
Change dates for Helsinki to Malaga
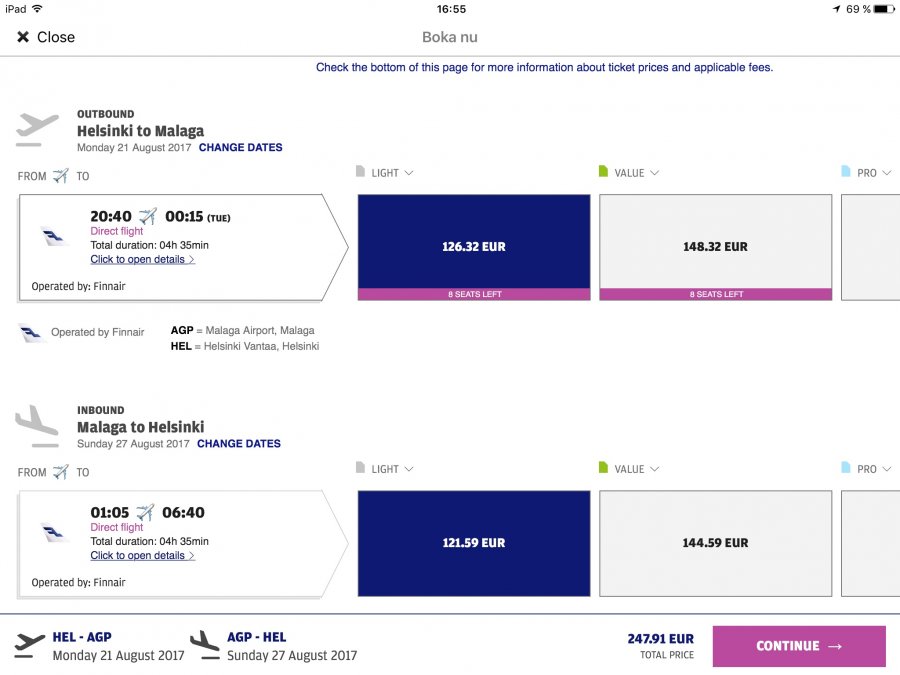tap(240, 148)
